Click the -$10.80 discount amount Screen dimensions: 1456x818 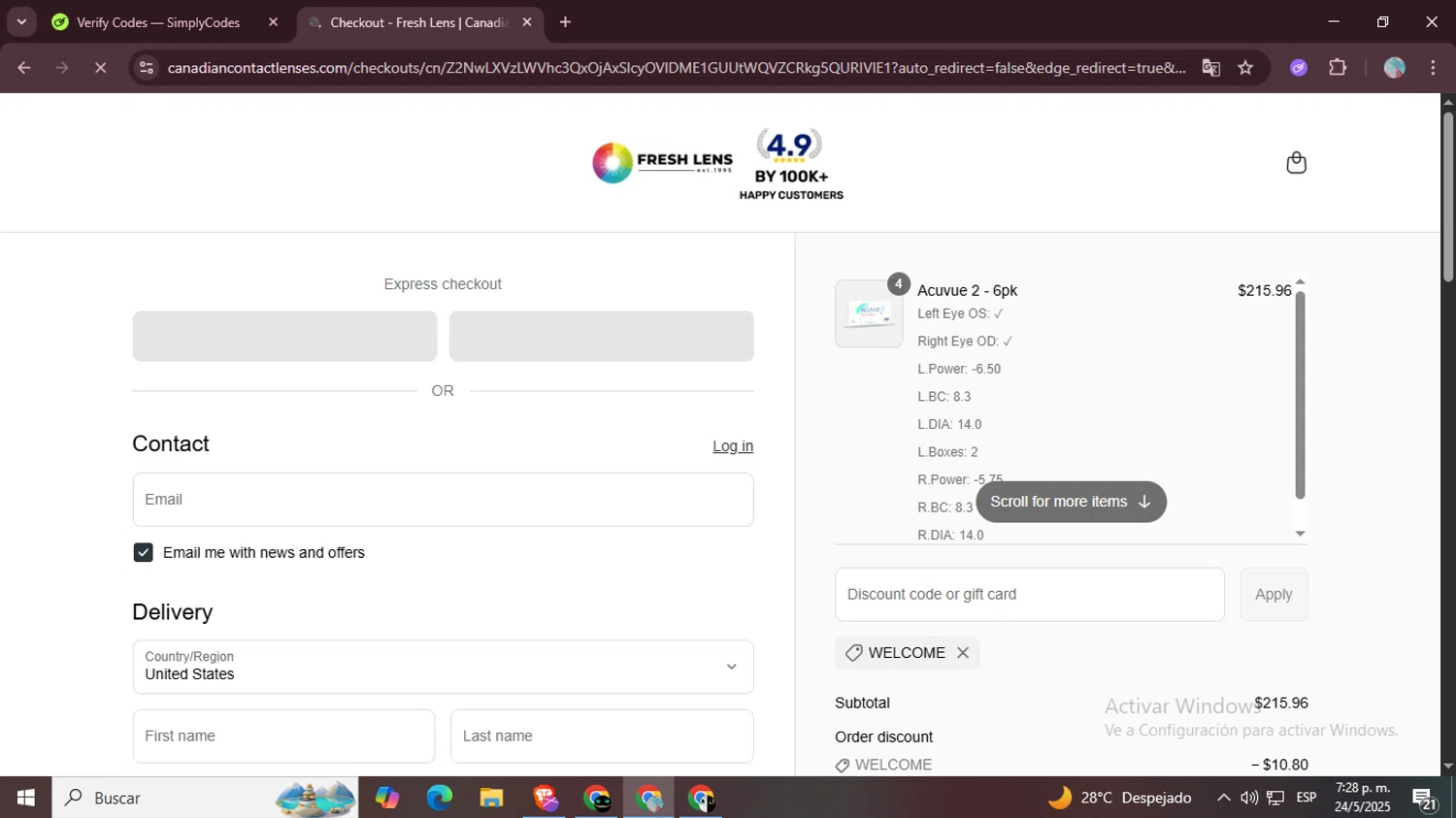point(1279,765)
